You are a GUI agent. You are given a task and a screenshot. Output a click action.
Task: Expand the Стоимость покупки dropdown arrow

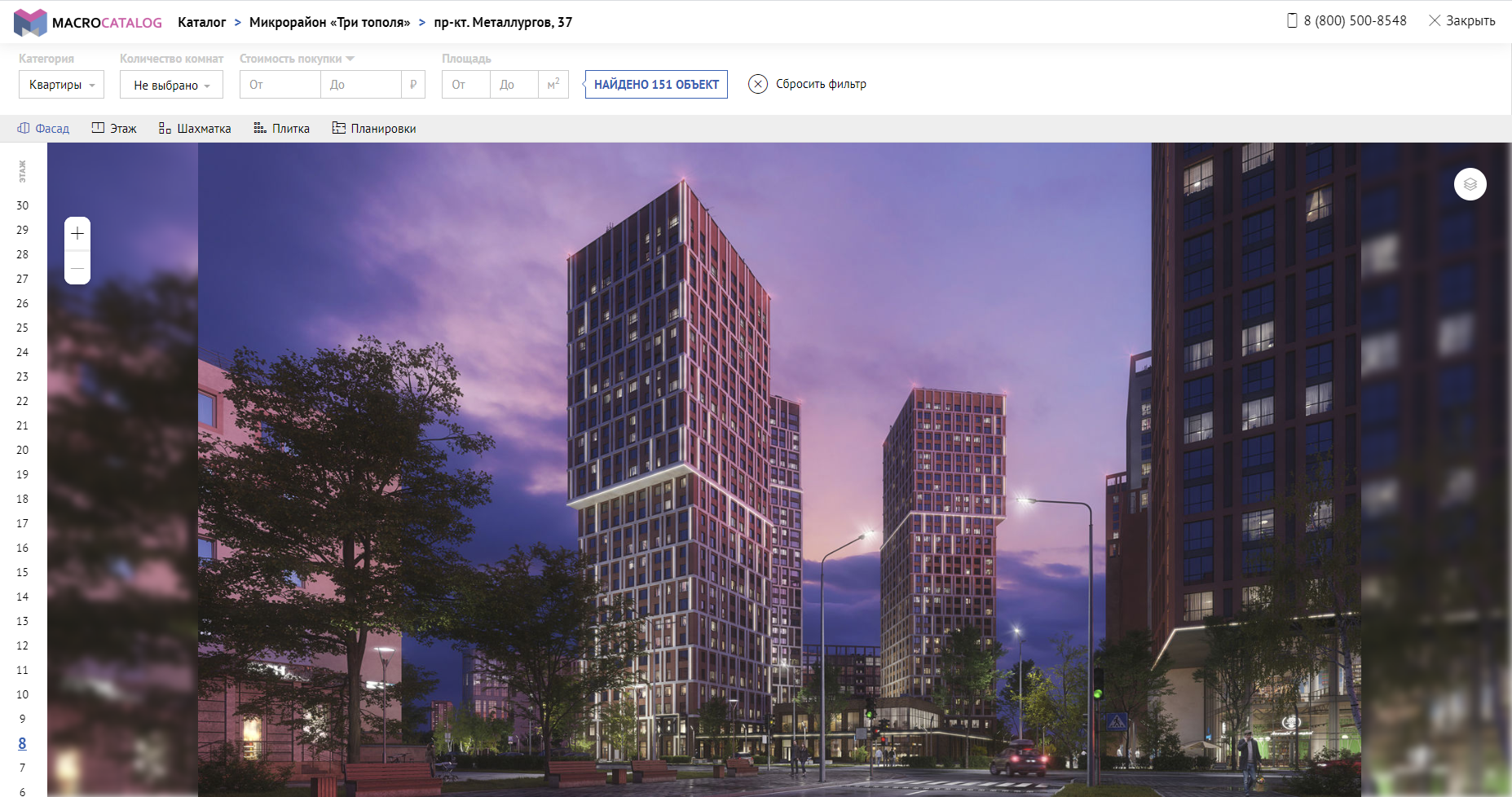coord(350,59)
